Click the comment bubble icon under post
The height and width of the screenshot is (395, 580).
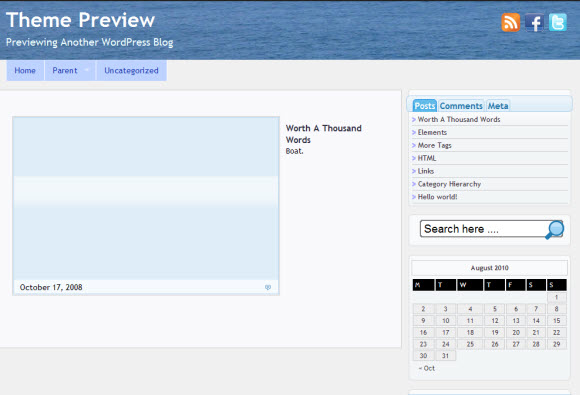[268, 287]
